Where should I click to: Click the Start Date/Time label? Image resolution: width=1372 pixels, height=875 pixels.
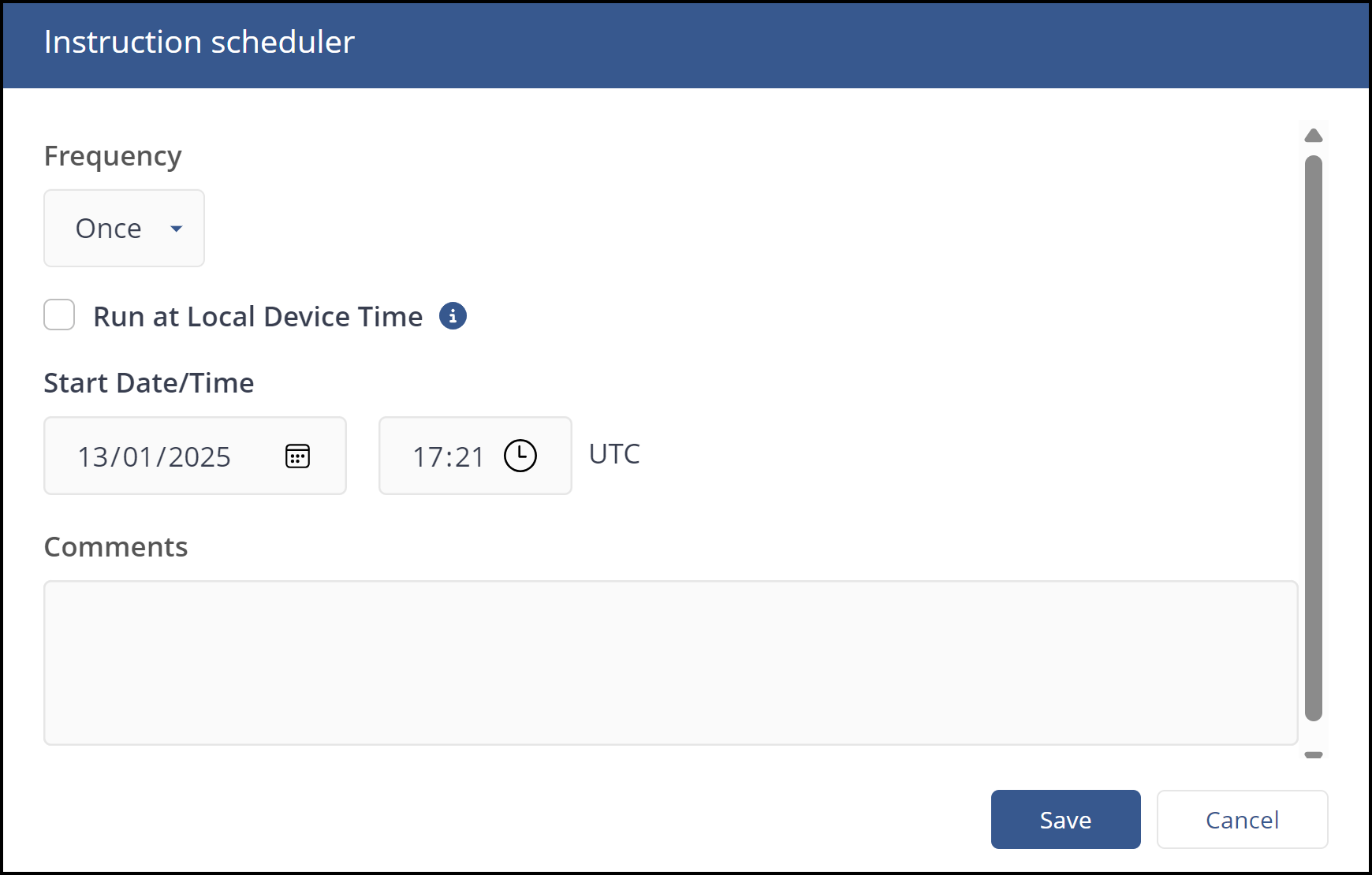(x=149, y=383)
